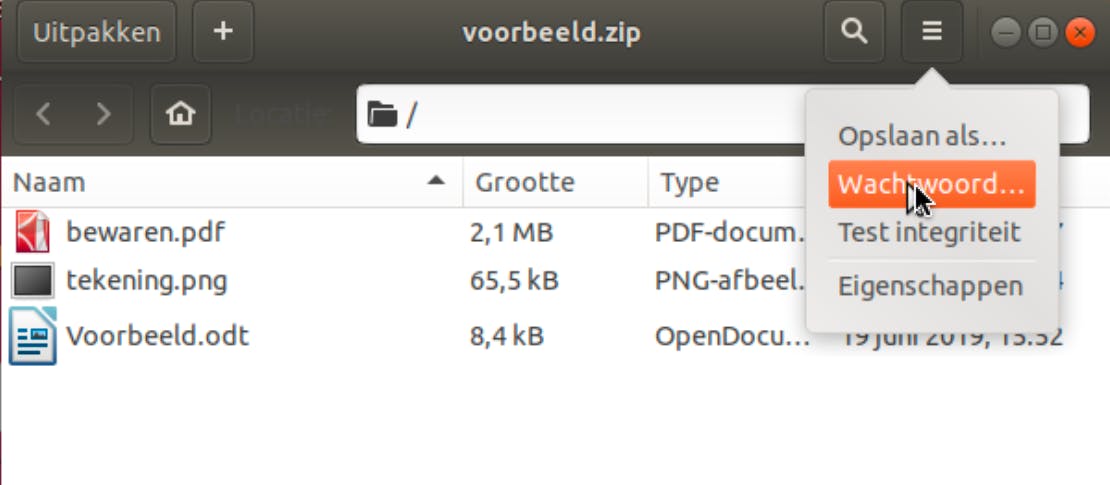This screenshot has height=485, width=1110.
Task: Select the Voorbeeld.odt file name
Action: pos(157,335)
